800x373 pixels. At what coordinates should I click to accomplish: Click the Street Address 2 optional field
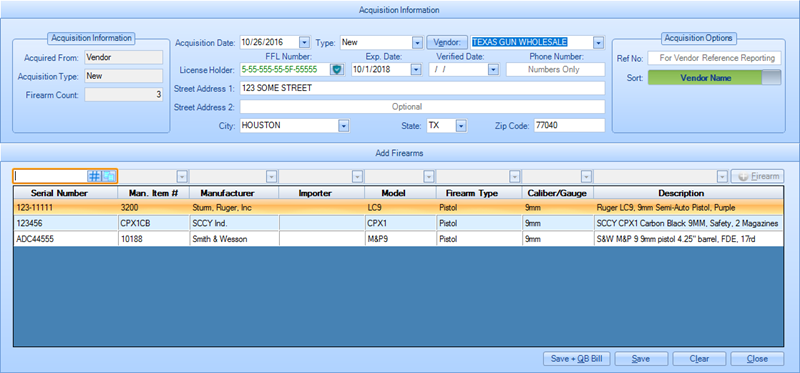click(422, 107)
